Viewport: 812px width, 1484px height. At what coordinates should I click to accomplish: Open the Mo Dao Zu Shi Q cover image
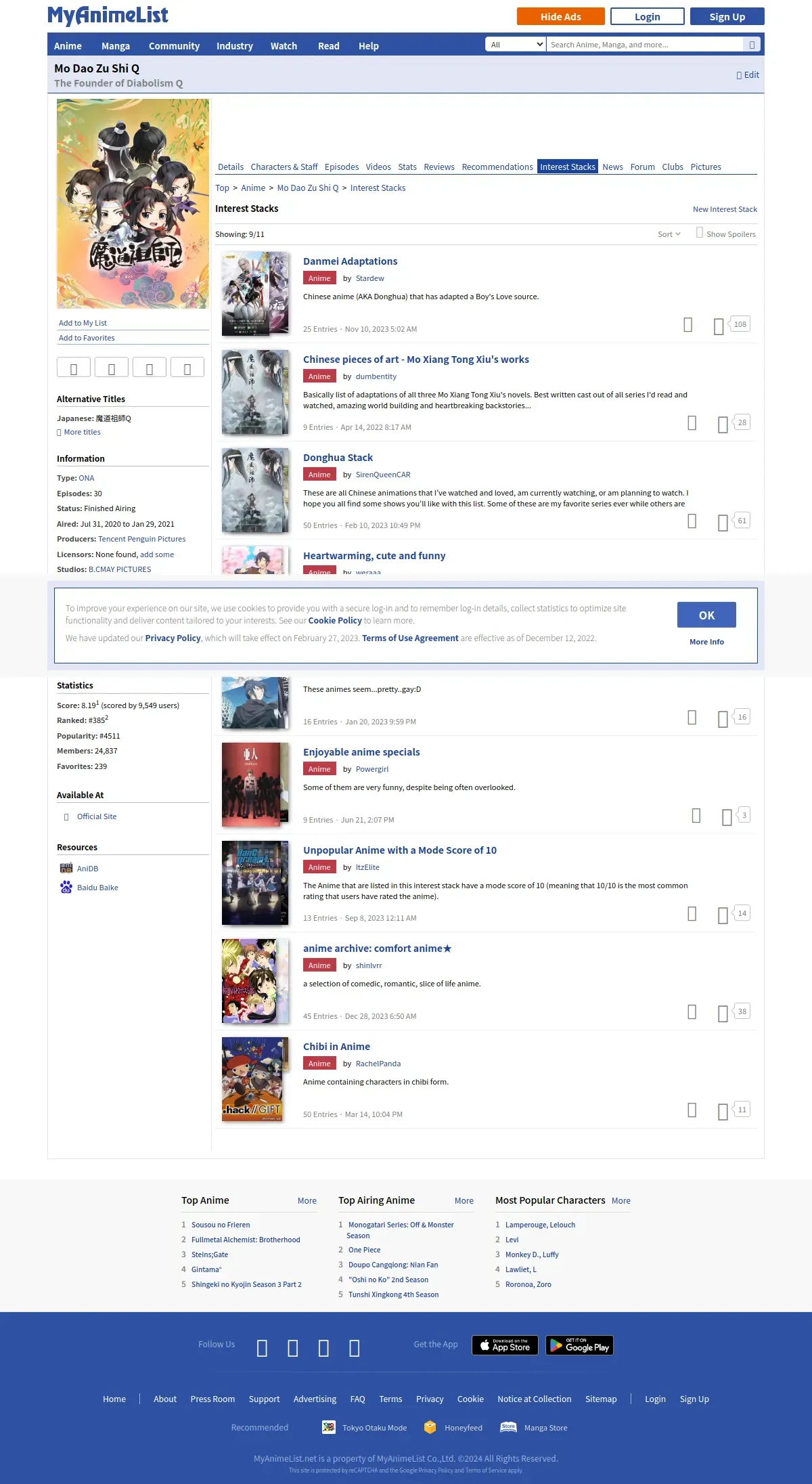click(x=133, y=204)
